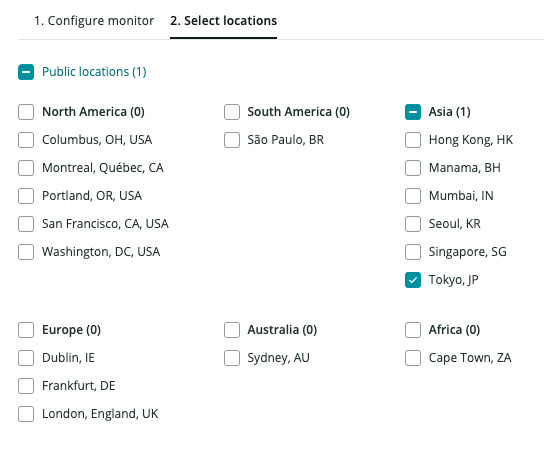Screen dimensions: 544x456
Task: Open the Select locations tab
Action: point(223,21)
